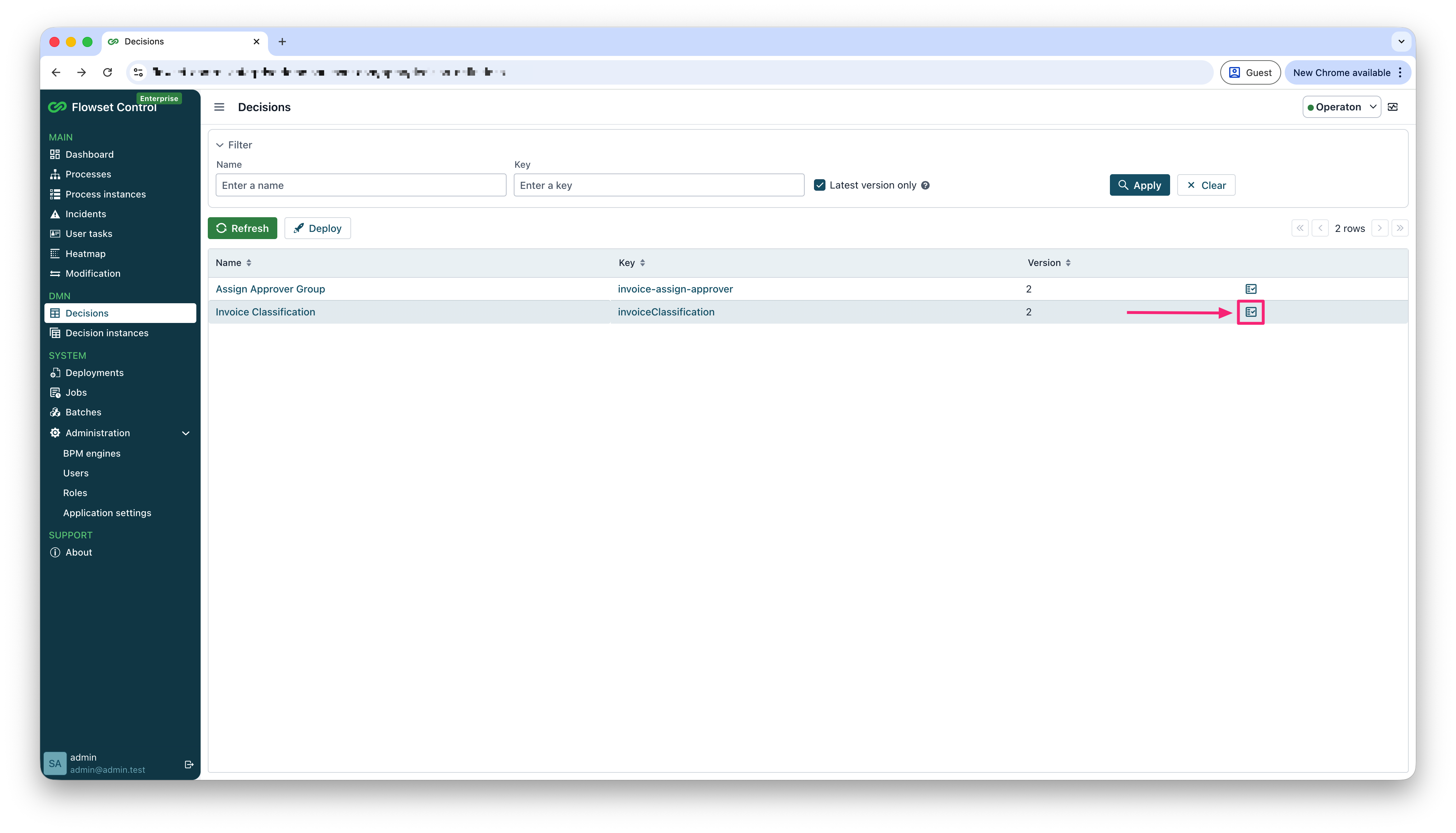Viewport: 1456px width, 833px height.
Task: Click the logout icon next to admin
Action: 189,764
